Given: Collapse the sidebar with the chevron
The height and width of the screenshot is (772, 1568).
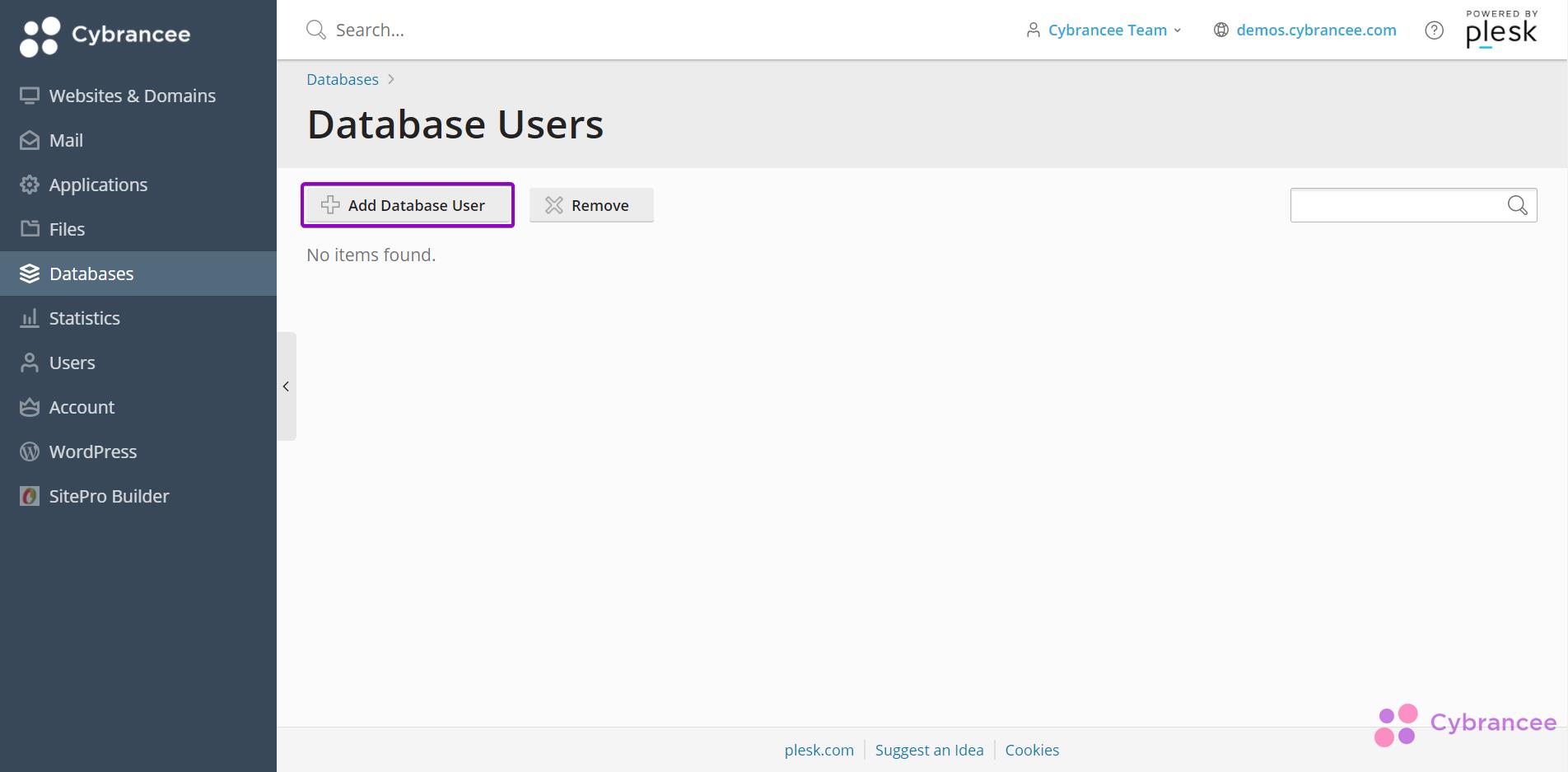Looking at the screenshot, I should [286, 386].
